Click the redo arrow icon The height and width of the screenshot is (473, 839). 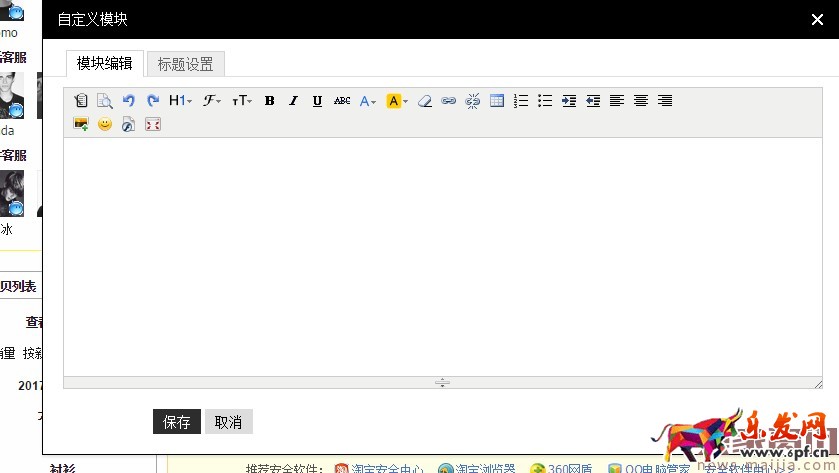pos(153,101)
